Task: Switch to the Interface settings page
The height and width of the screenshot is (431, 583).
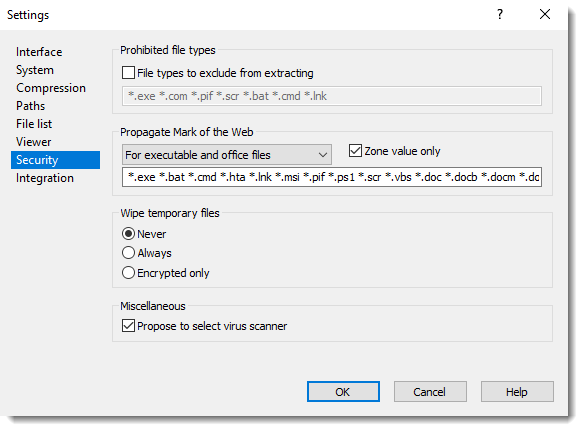Action: pyautogui.click(x=39, y=52)
